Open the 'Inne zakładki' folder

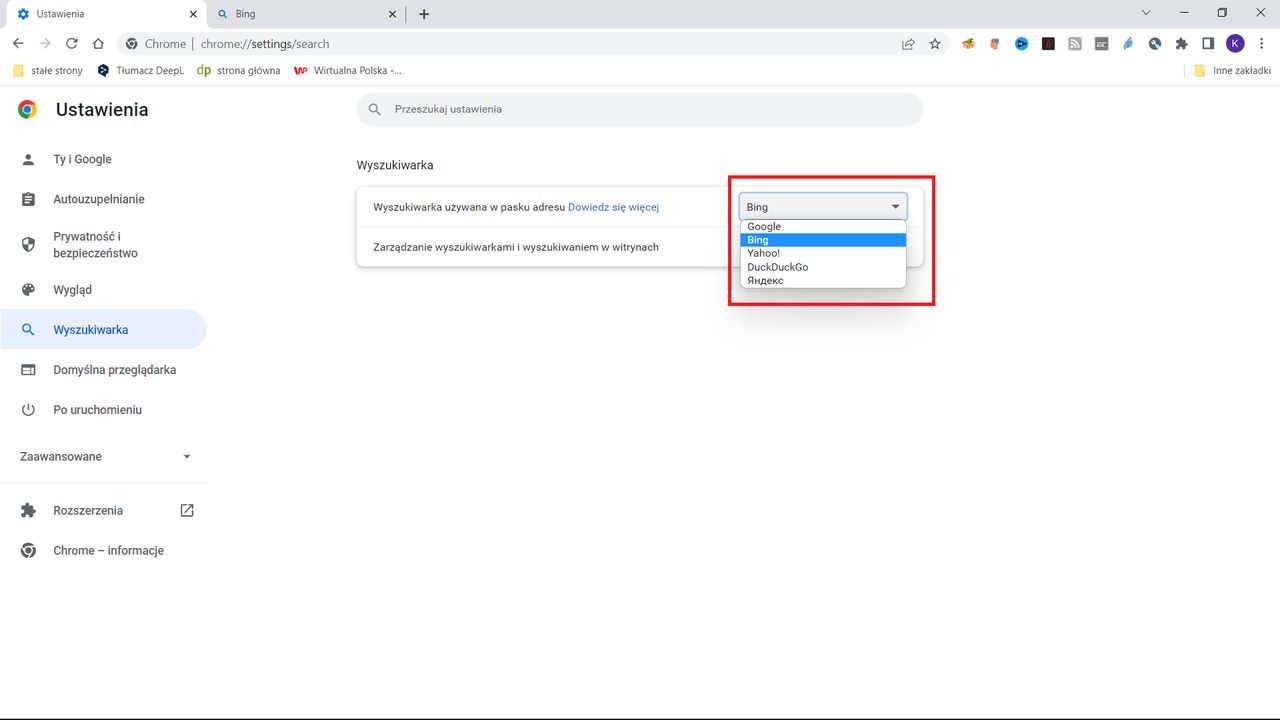(x=1232, y=71)
